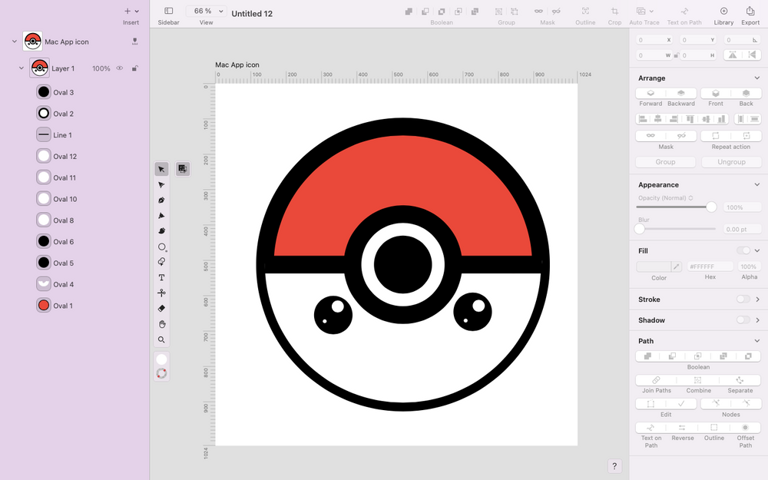Send selection Backward in Arrange panel
The image size is (768, 480).
point(681,93)
